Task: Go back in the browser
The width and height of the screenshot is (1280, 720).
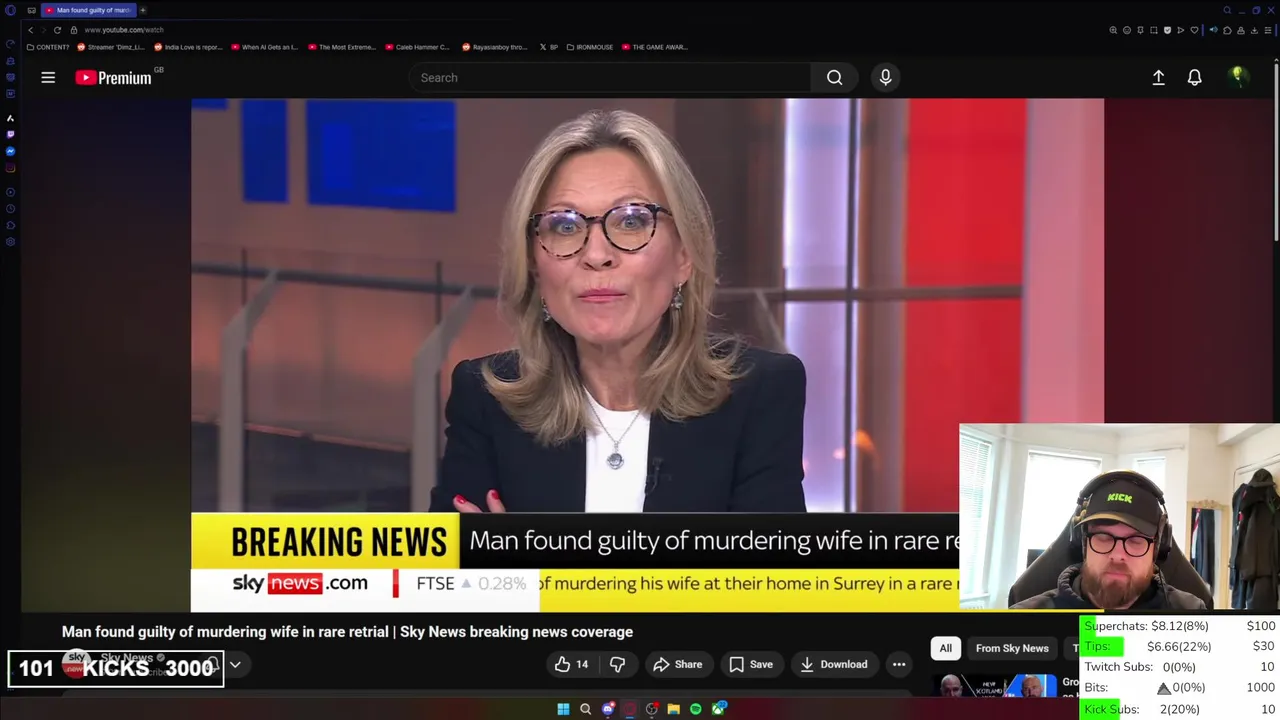Action: click(x=30, y=30)
